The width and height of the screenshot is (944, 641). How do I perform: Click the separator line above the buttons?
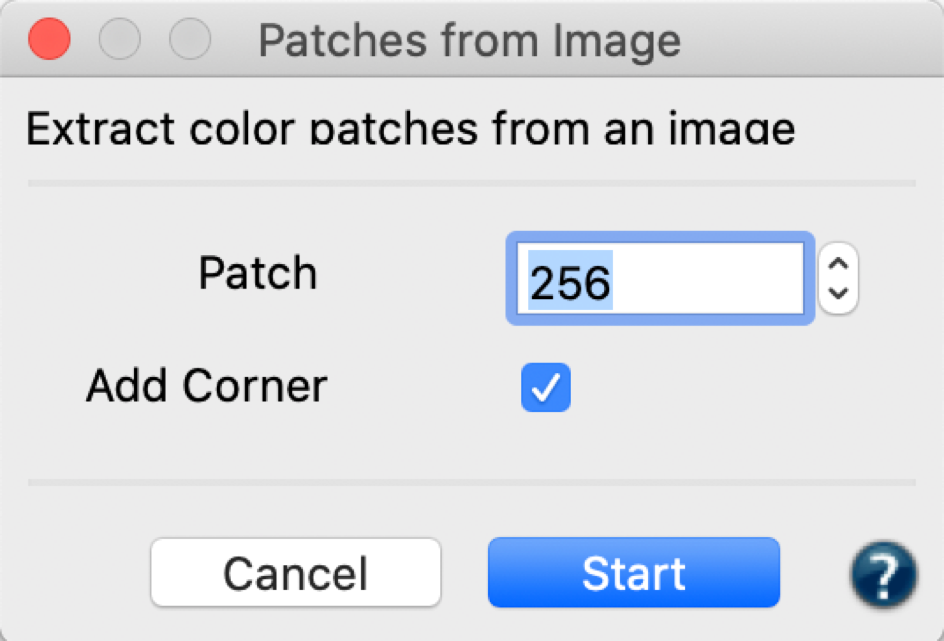tap(471, 482)
